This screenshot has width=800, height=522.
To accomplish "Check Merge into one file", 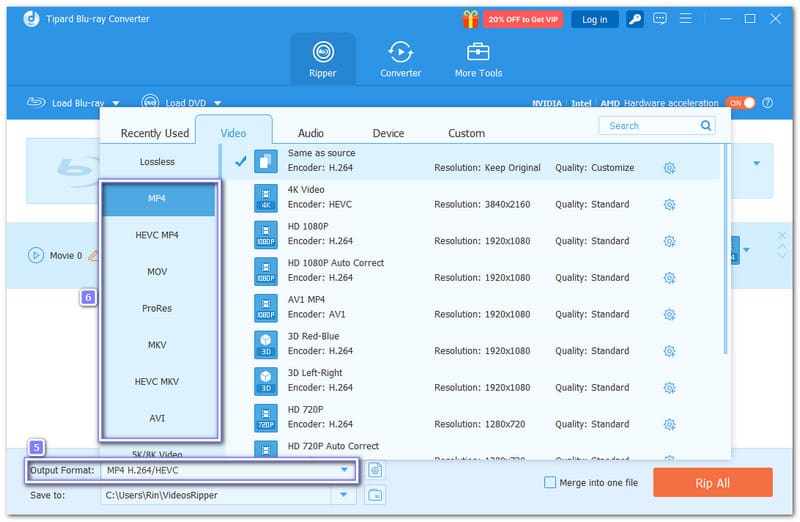I will point(549,482).
